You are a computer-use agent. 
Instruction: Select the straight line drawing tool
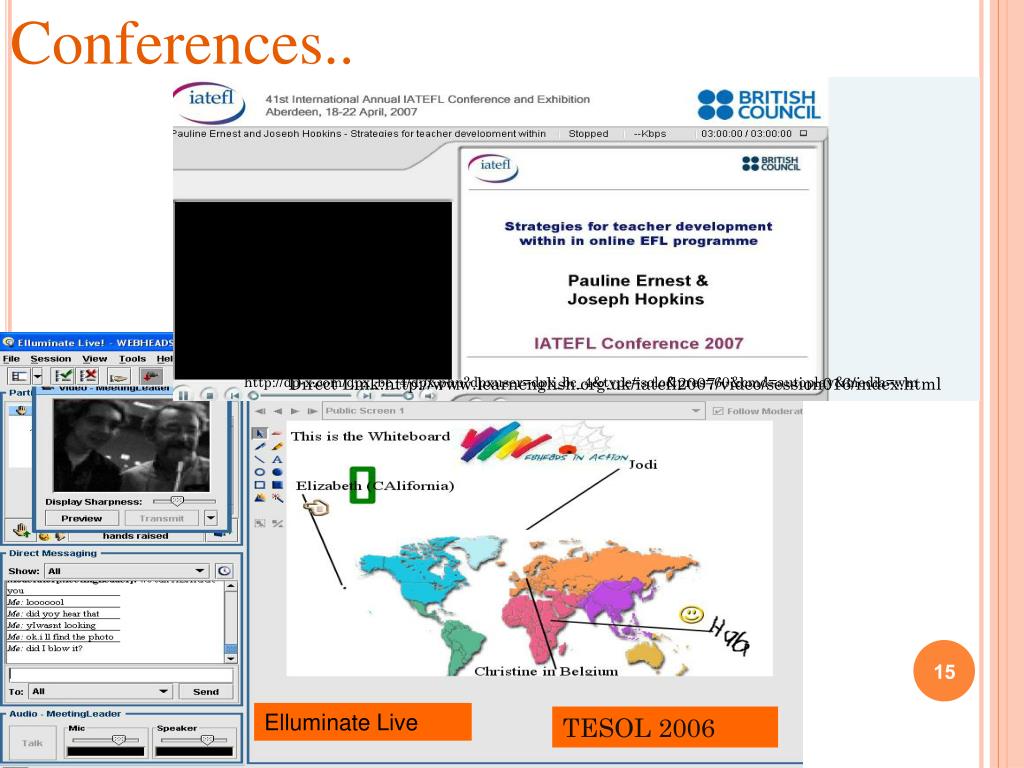(x=260, y=459)
